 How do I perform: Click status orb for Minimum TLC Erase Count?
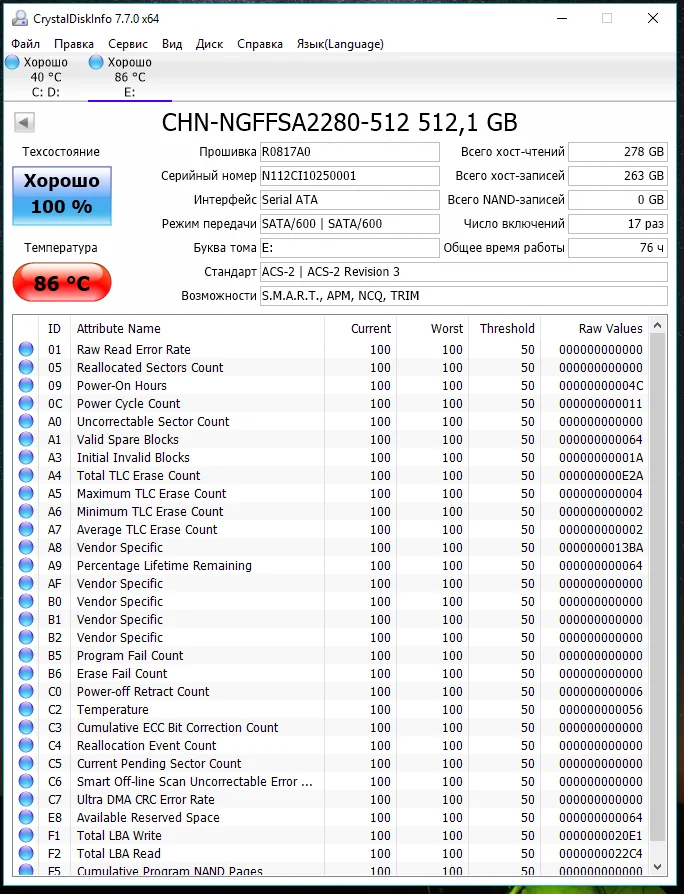point(26,511)
